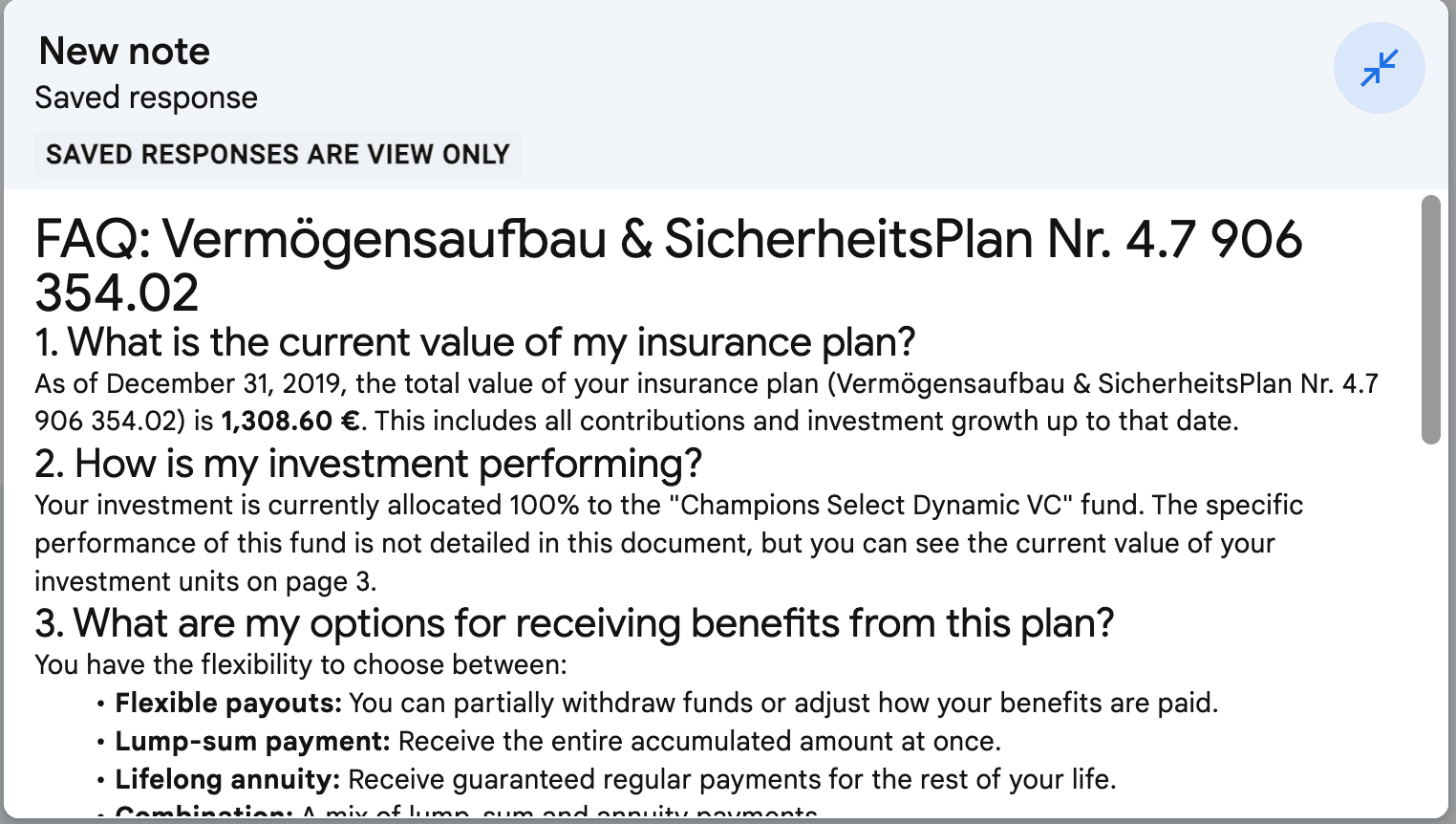Click the vertical scrollbar thumb

pos(1430,320)
